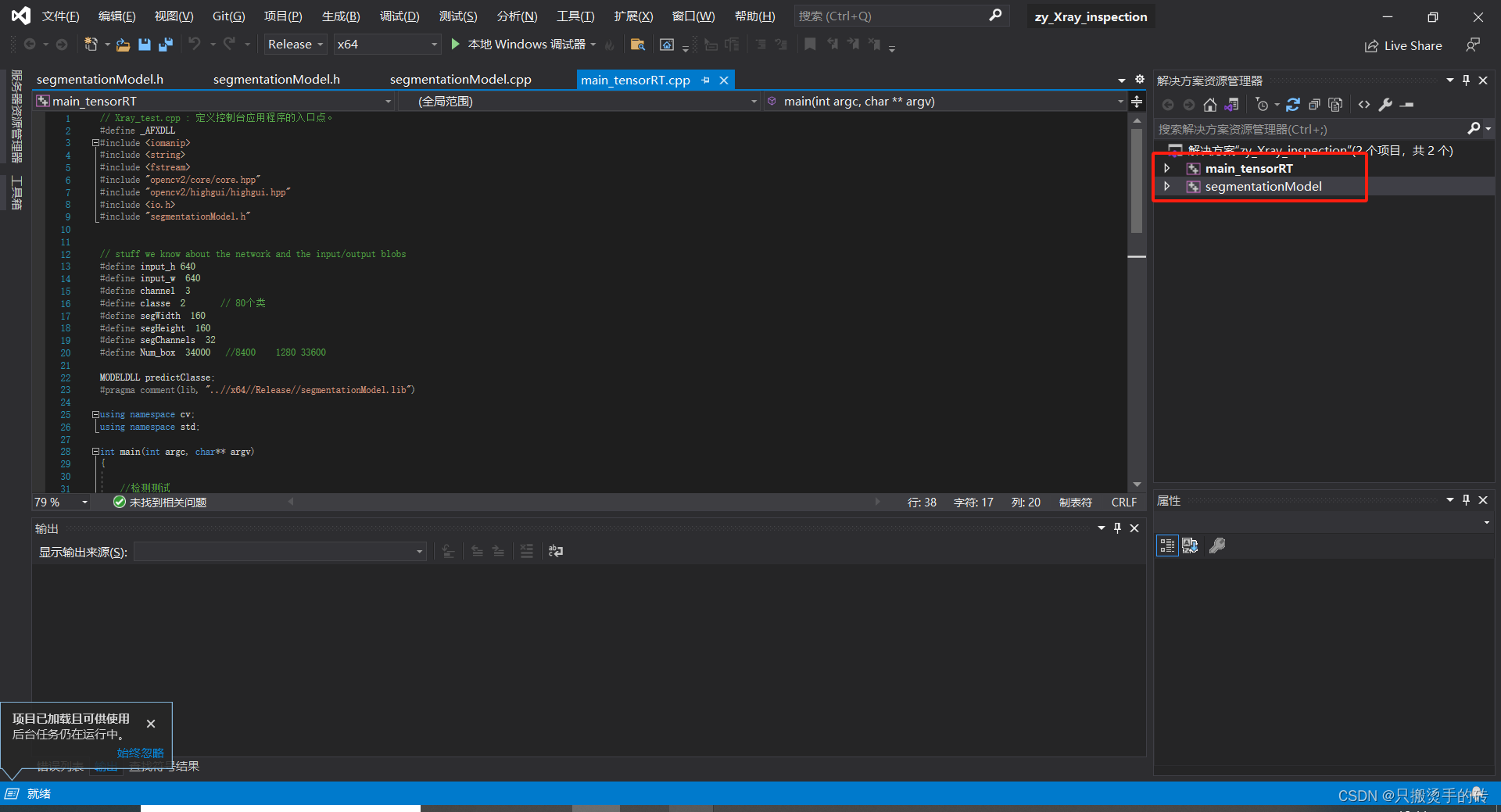Close the main_tensorRT.cpp tab
The height and width of the screenshot is (812, 1501).
click(x=724, y=80)
